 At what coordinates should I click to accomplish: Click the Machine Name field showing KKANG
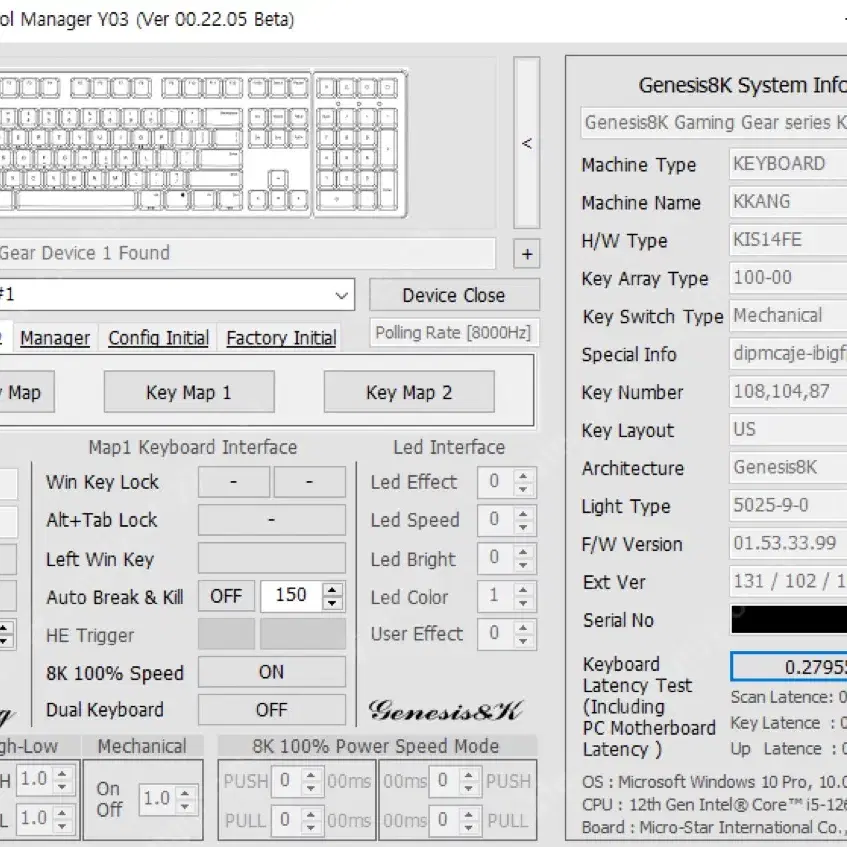[788, 202]
